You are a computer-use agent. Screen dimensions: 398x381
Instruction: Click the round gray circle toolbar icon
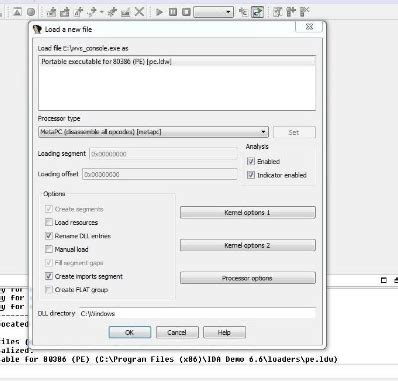click(x=31, y=12)
